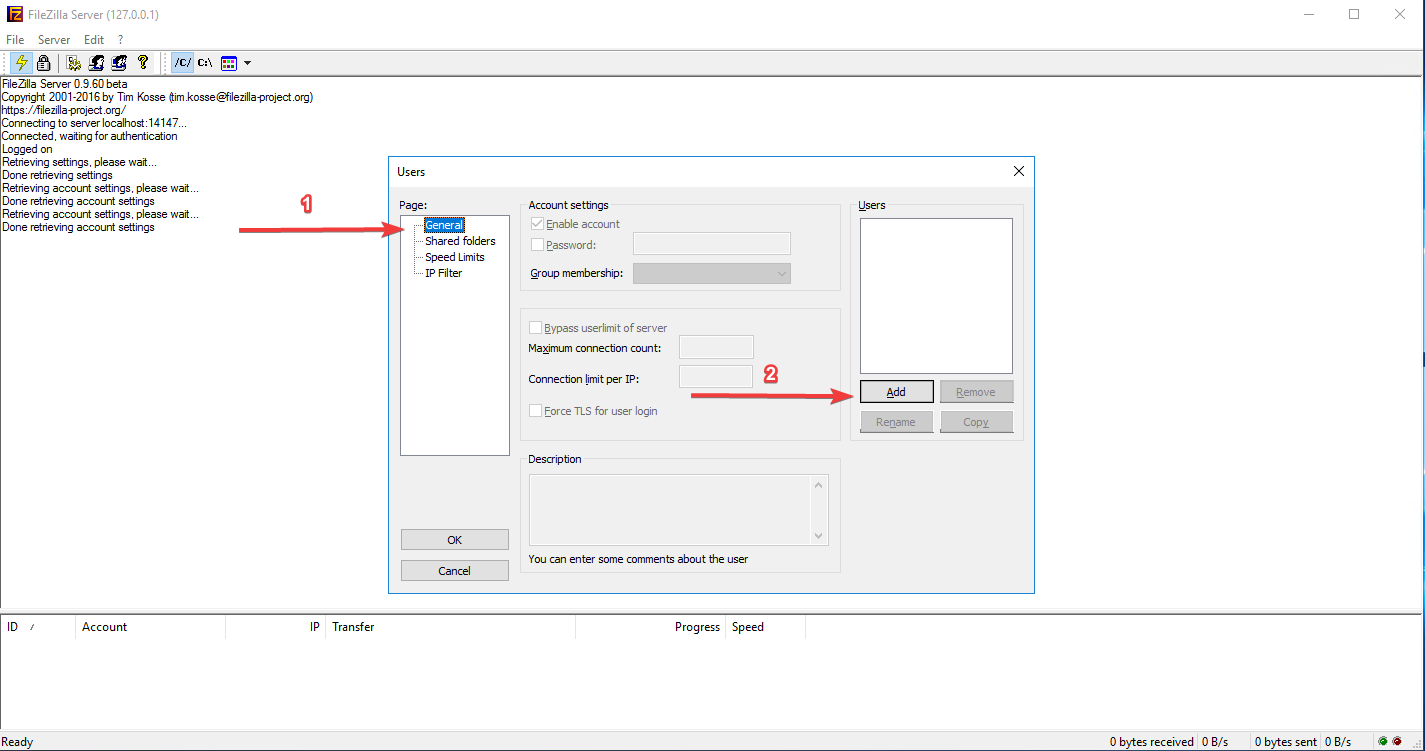The width and height of the screenshot is (1425, 751).
Task: Open the File menu
Action: (15, 40)
